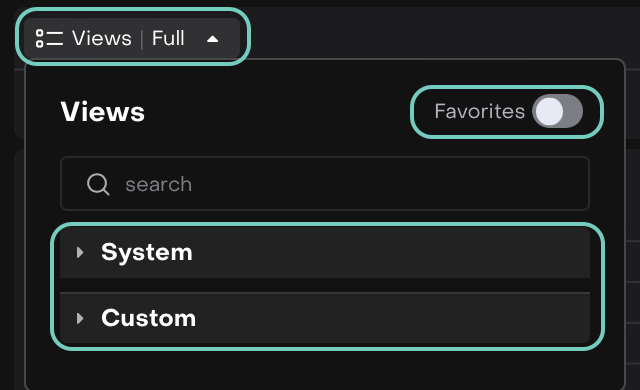This screenshot has width=640, height=390.
Task: Click the search placeholder text
Action: tap(158, 184)
